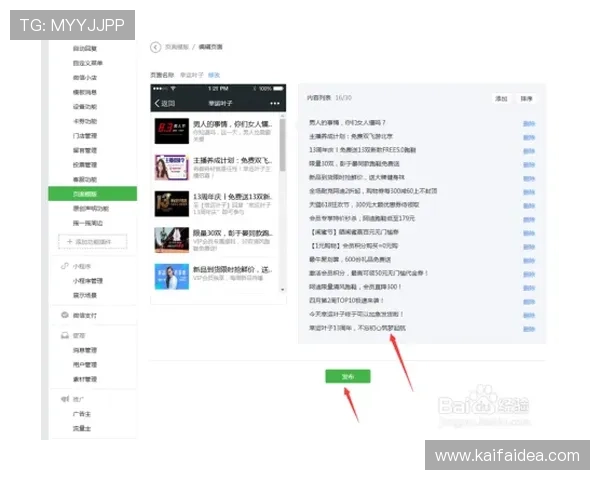The width and height of the screenshot is (600, 480).
Task: Click the 小程序 link icon in the sidebar
Action: click(65, 266)
